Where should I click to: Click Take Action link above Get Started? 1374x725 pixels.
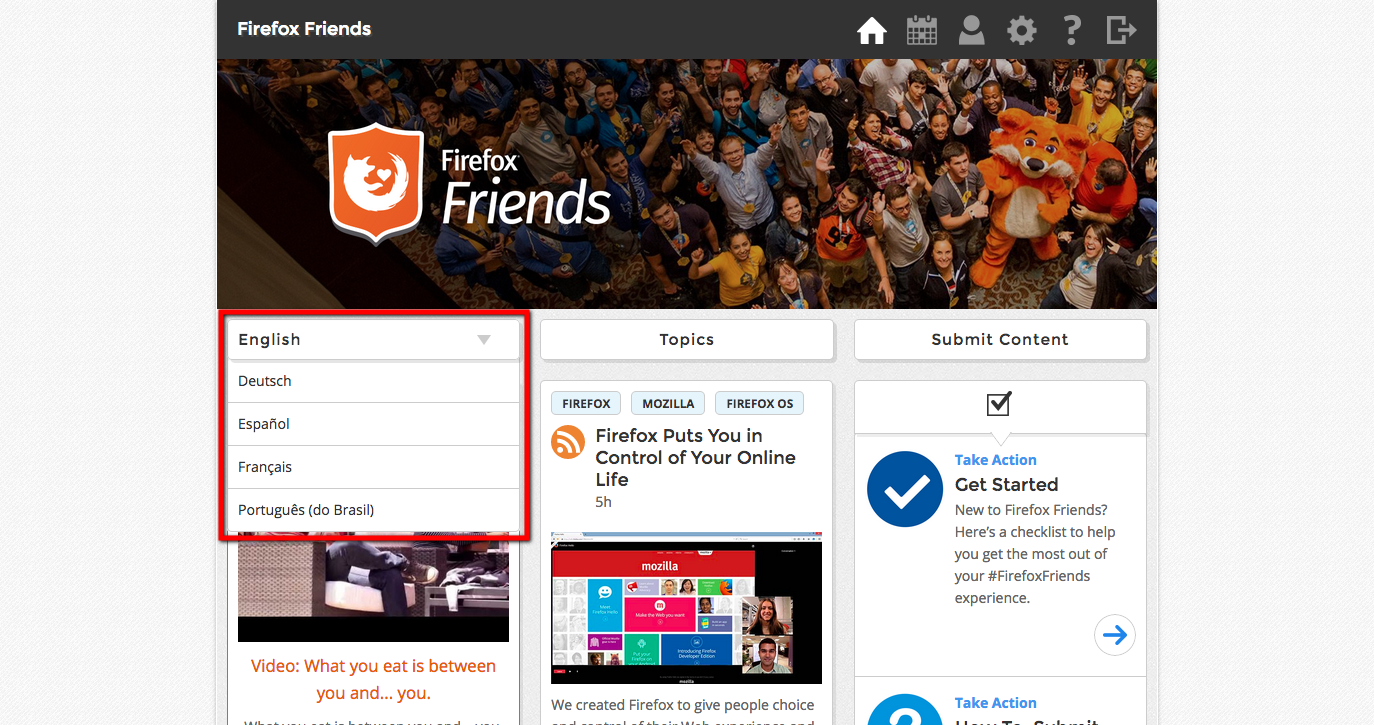(x=995, y=460)
